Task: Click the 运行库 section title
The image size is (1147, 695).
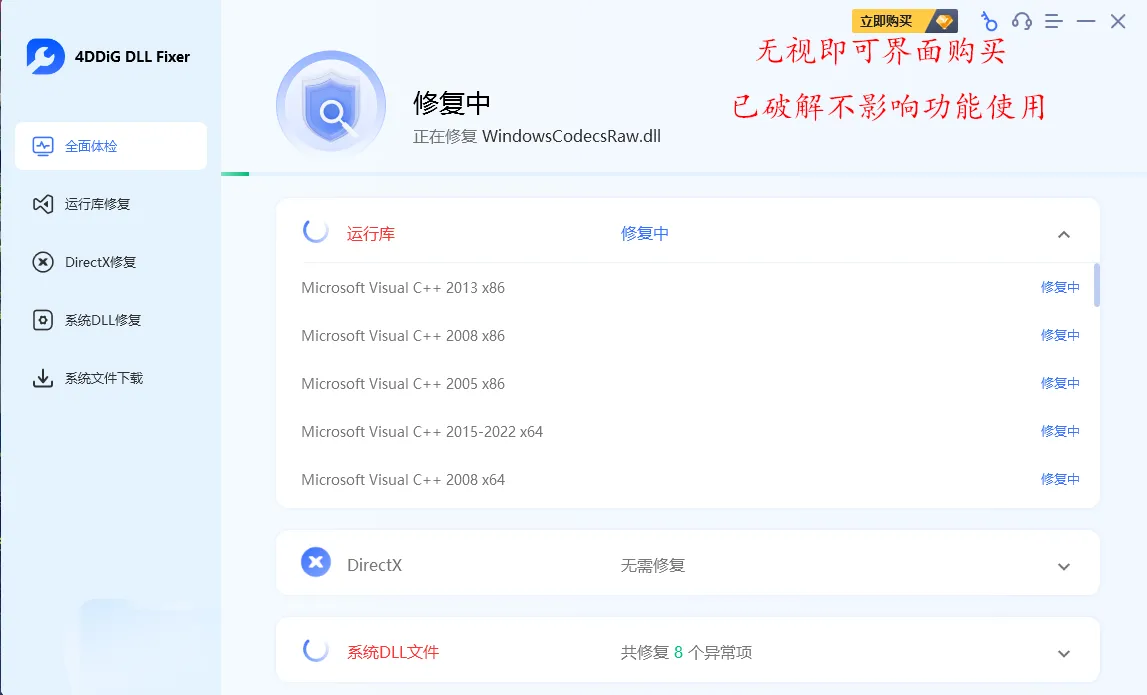Action: [x=371, y=234]
